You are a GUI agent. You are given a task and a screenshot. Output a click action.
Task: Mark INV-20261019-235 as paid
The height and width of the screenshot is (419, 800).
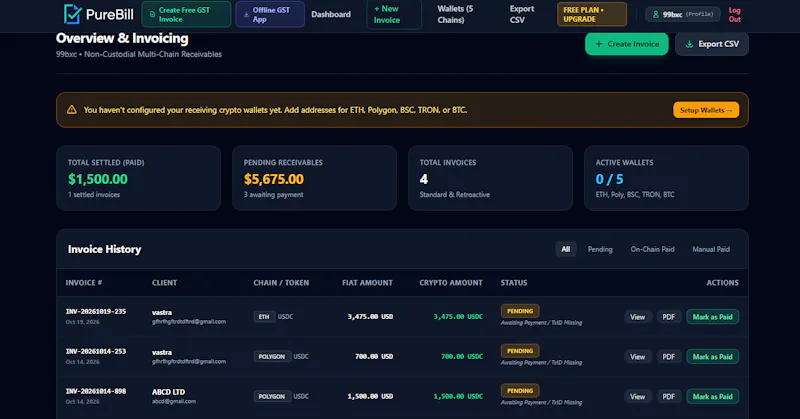pos(712,317)
